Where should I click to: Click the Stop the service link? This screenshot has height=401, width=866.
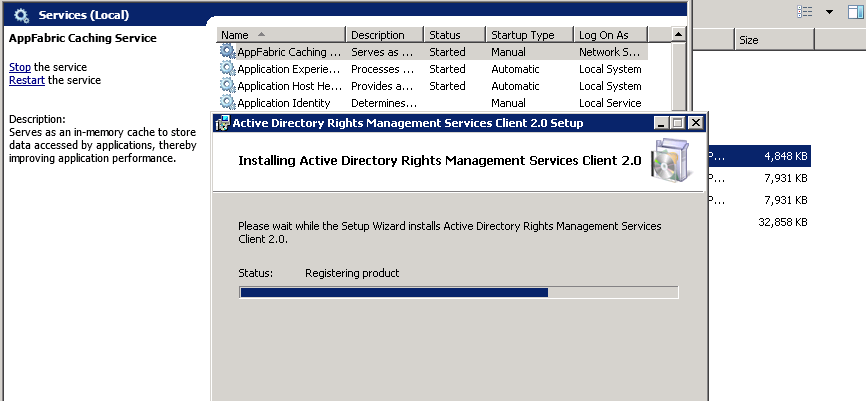(x=20, y=67)
